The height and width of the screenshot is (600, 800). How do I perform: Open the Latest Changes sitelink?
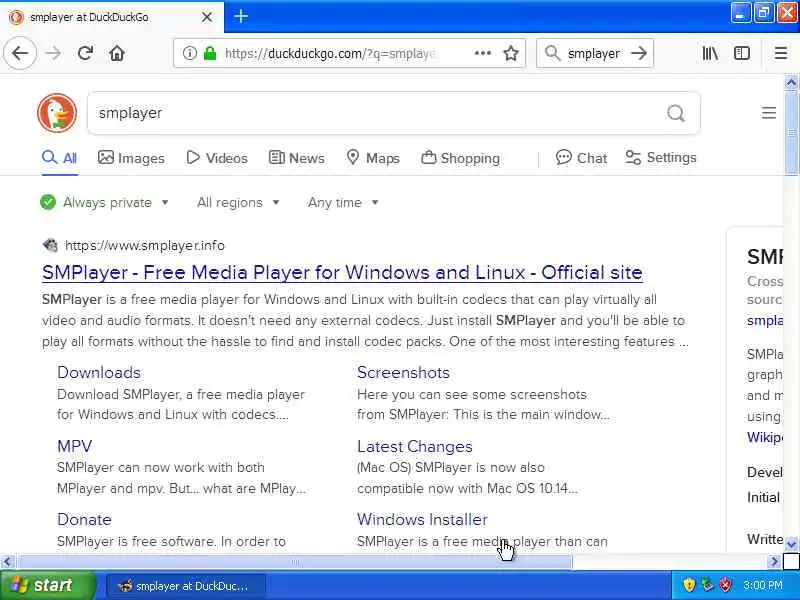click(x=415, y=446)
